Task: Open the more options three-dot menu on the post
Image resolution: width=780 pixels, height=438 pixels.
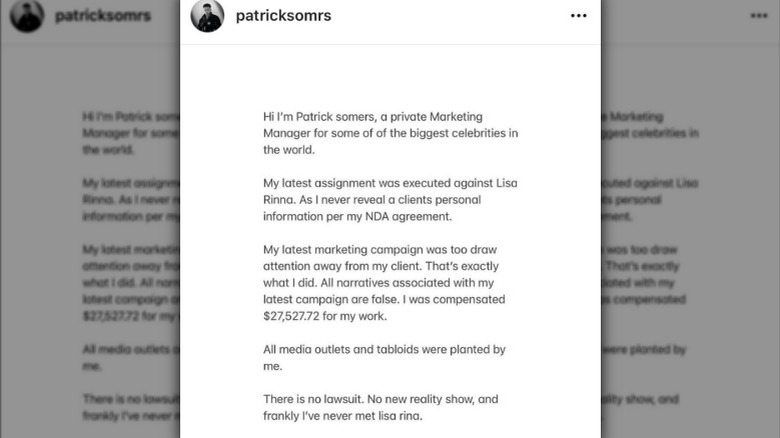Action: [x=578, y=16]
